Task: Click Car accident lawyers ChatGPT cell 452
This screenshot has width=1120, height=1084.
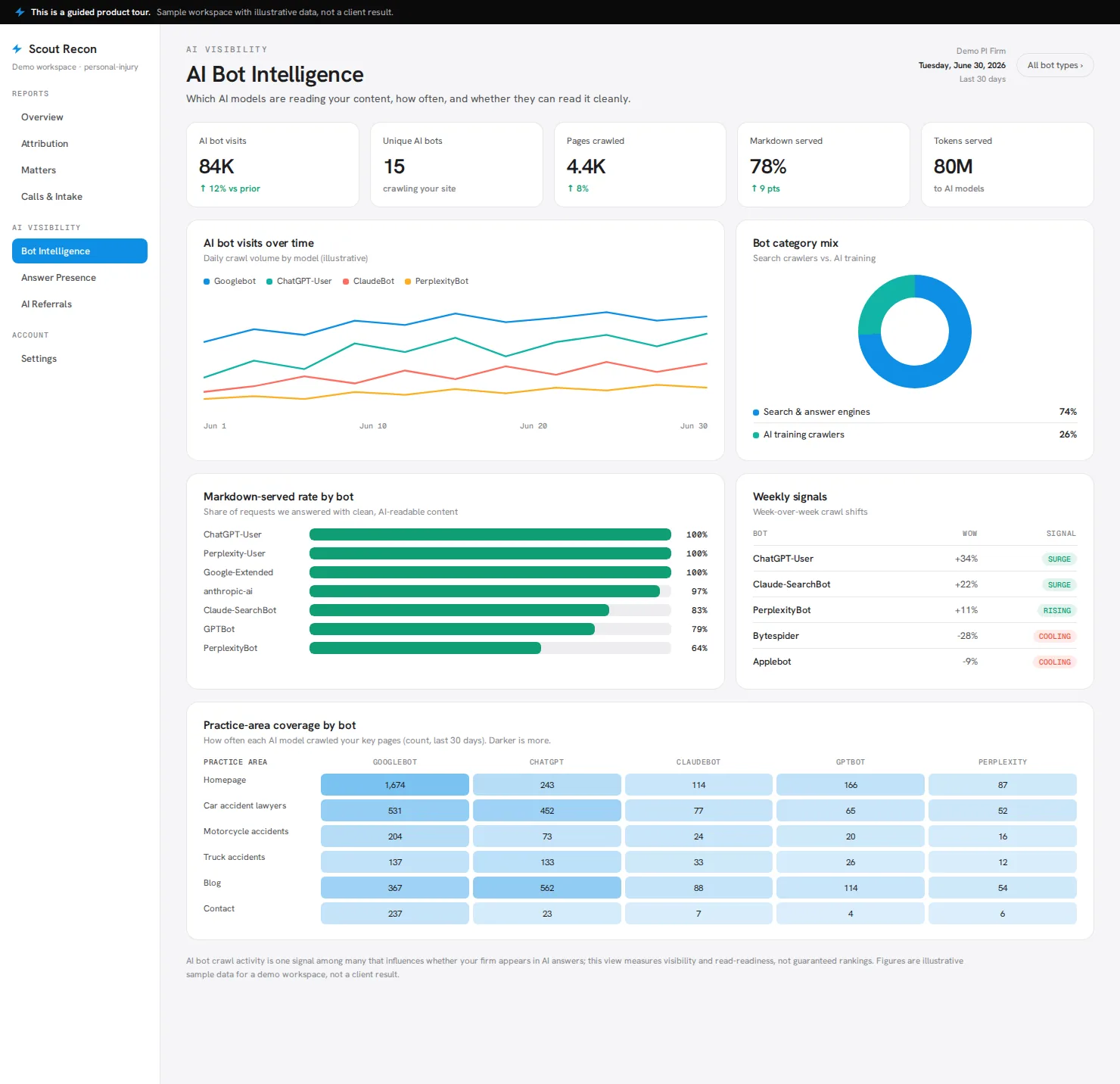Action: coord(547,811)
